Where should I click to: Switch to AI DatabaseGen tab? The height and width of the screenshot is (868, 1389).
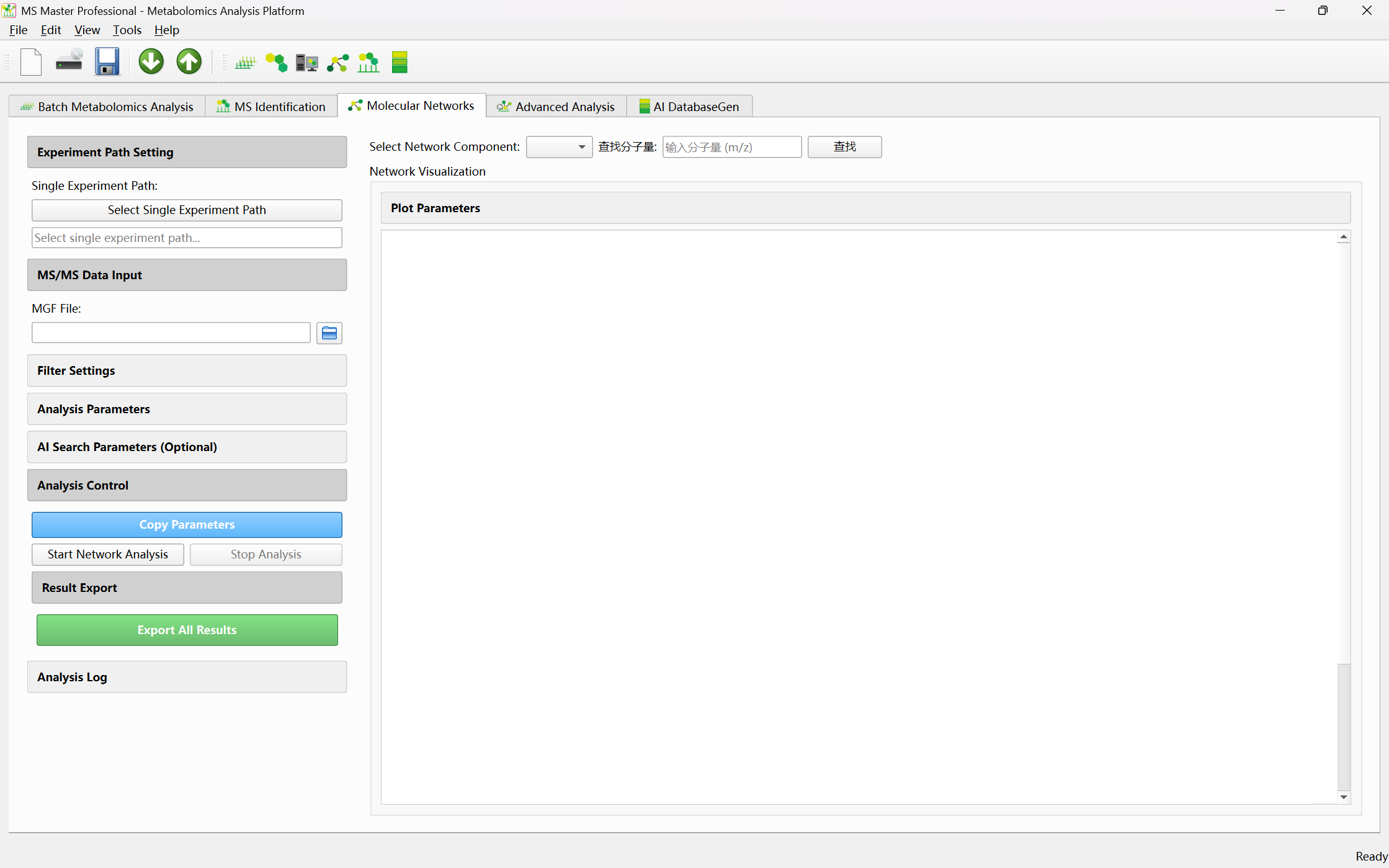point(689,107)
